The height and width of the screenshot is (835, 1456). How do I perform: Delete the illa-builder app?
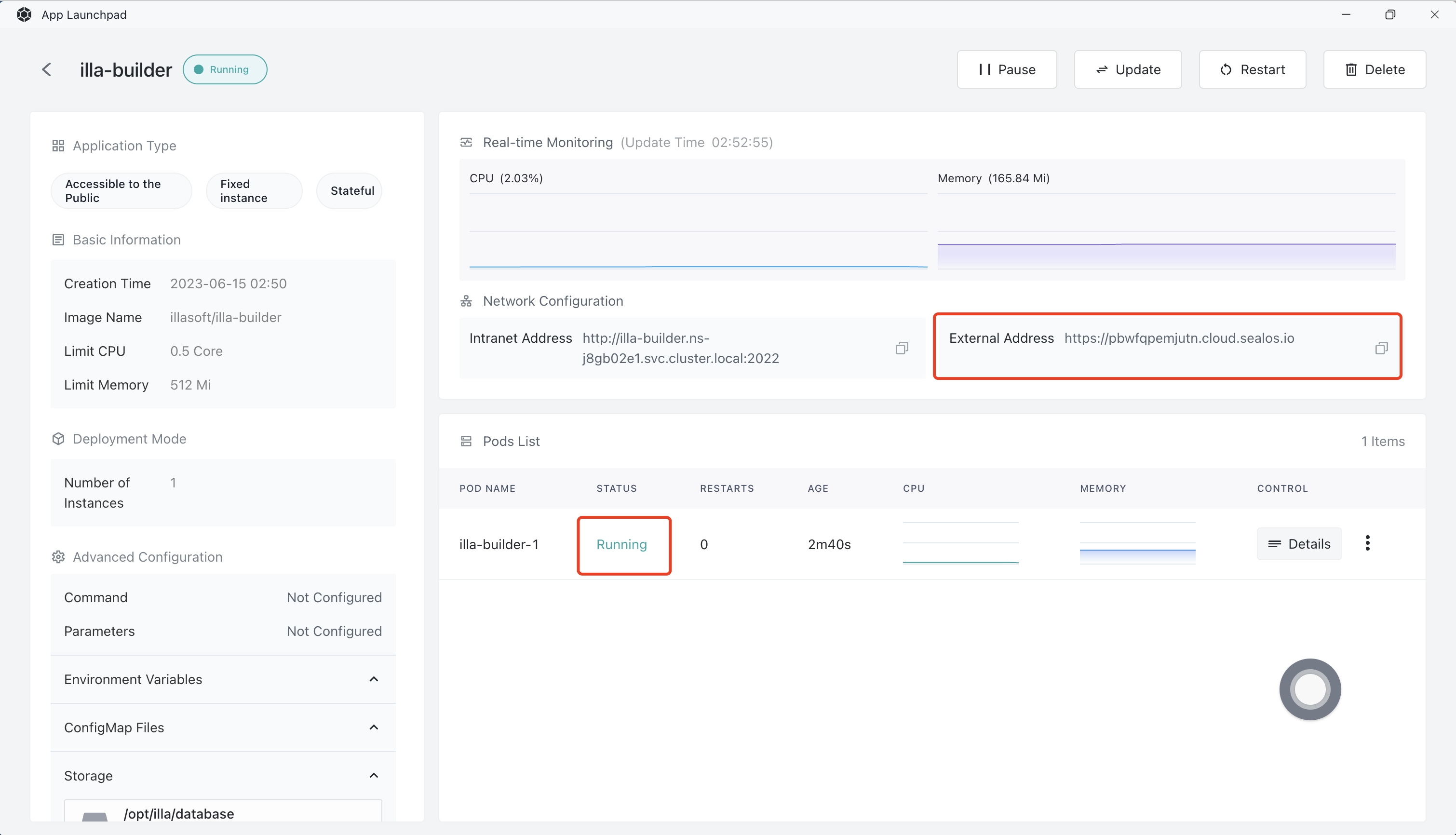pos(1375,69)
